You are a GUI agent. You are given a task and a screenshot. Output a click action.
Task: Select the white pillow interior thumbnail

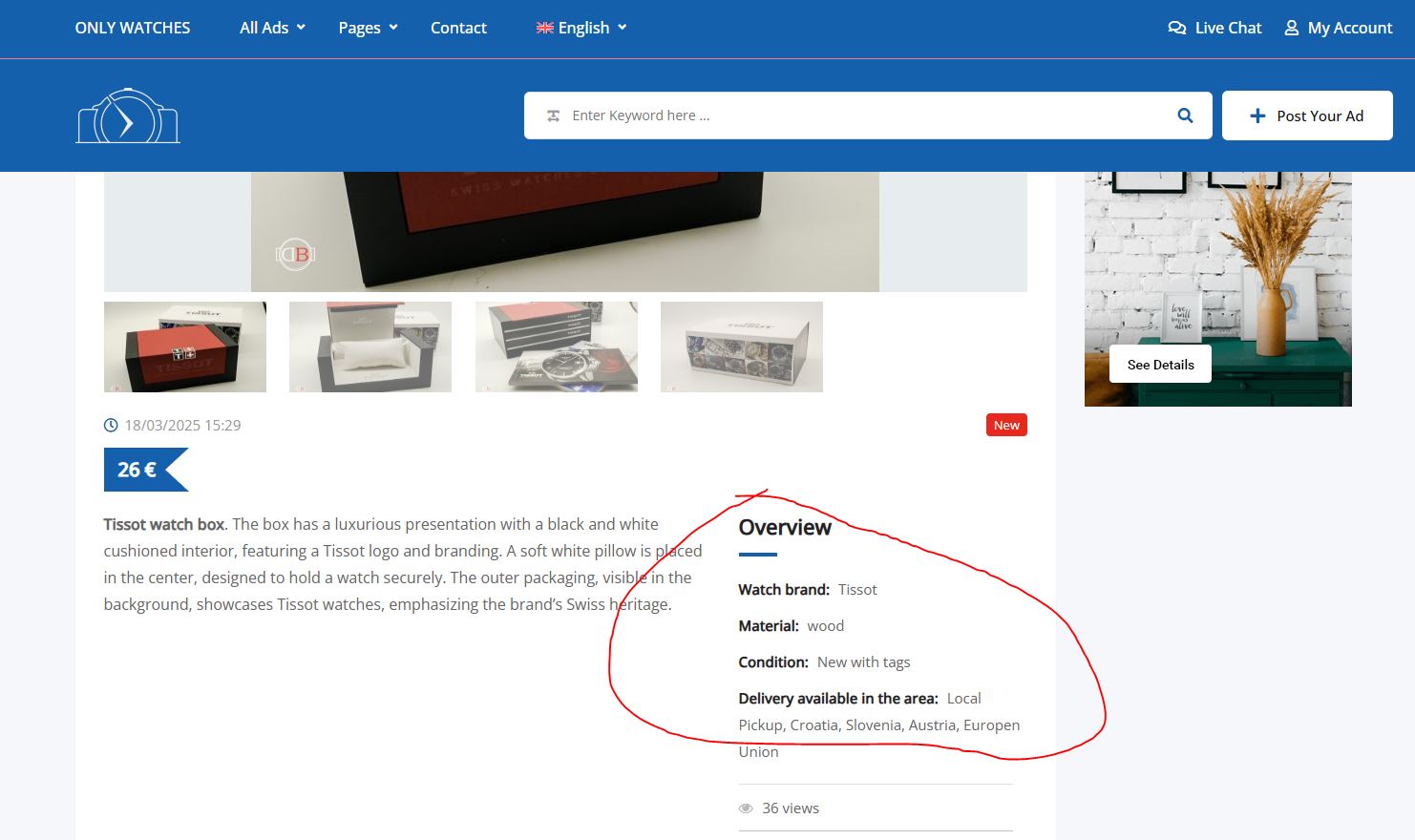coord(370,346)
